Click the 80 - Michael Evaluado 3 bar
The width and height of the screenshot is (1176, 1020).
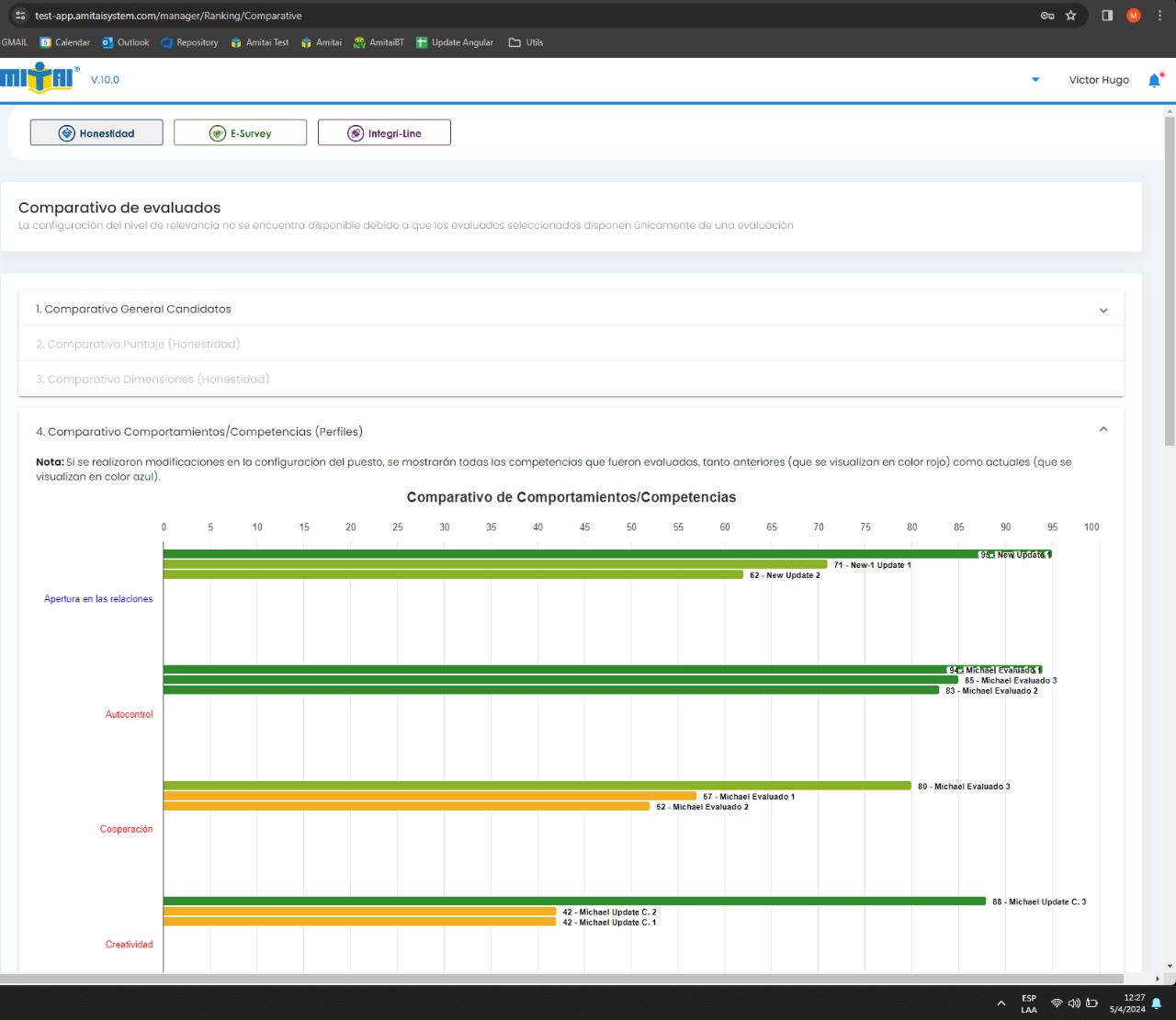(x=537, y=786)
